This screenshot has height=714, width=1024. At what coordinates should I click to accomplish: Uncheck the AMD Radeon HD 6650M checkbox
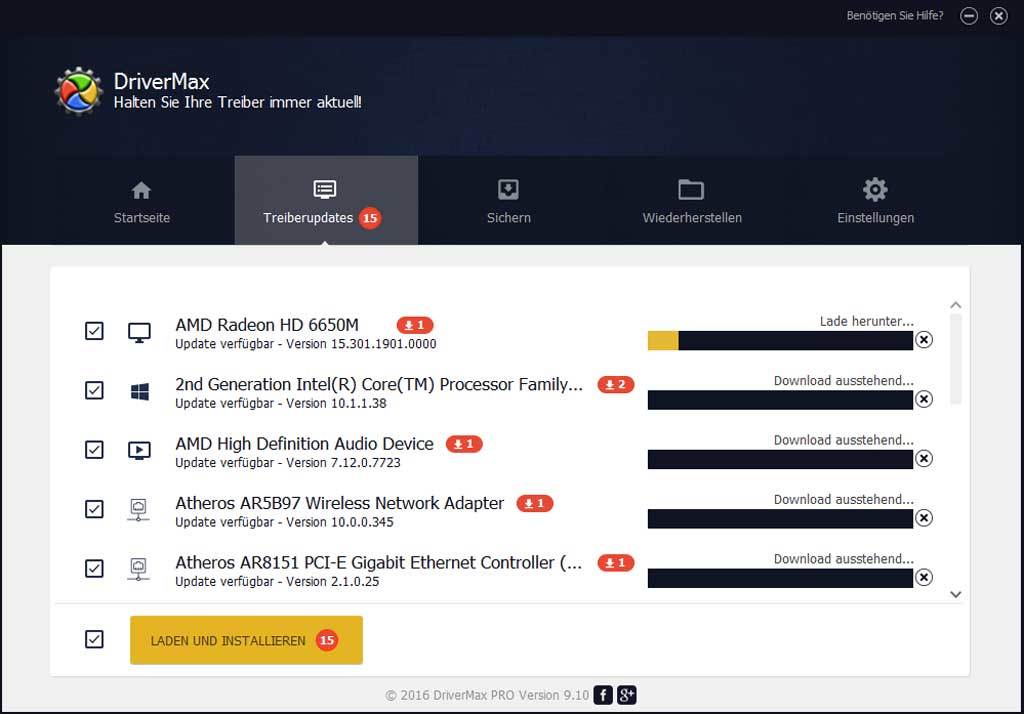(94, 331)
